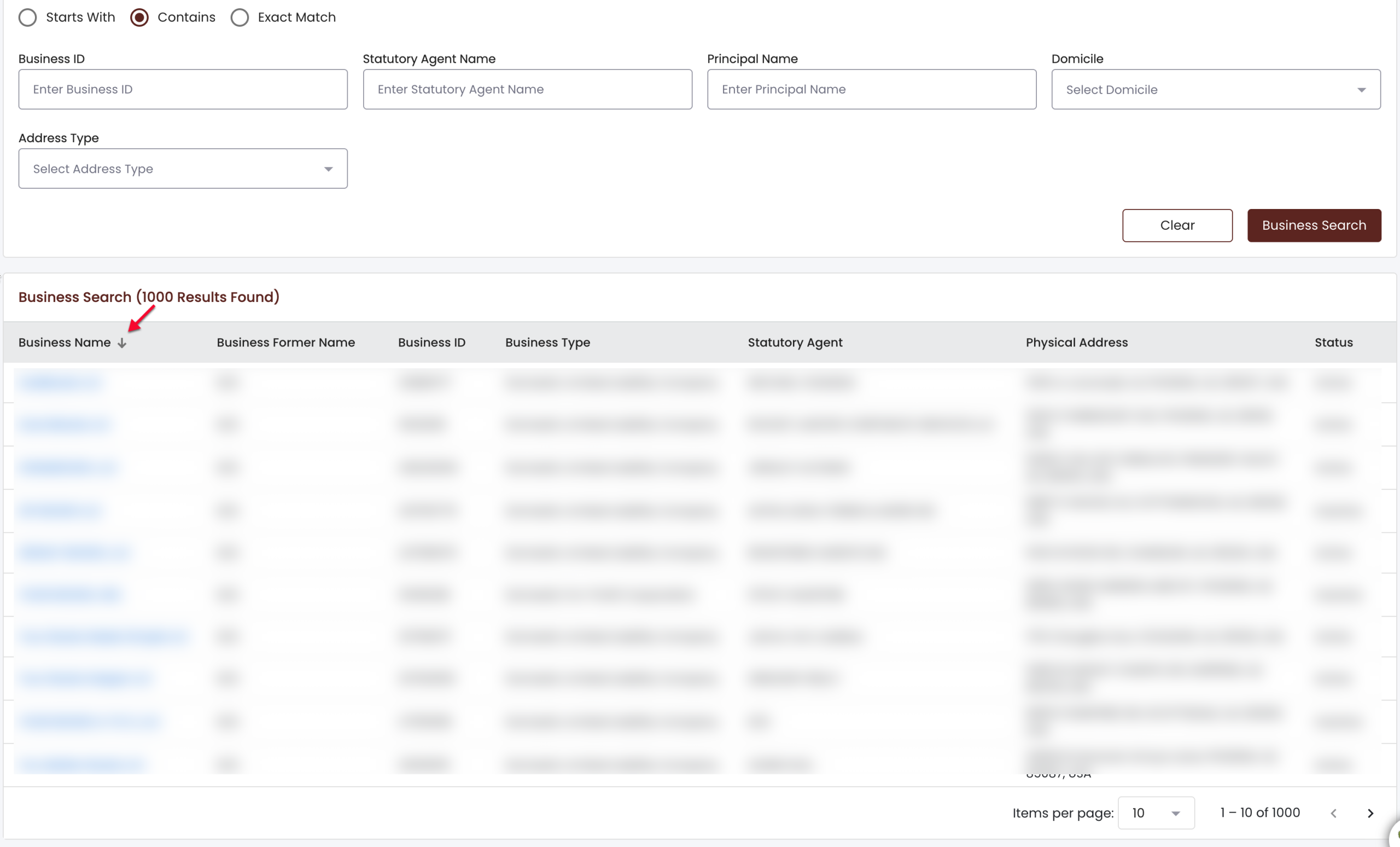
Task: Click the Business Type column header
Action: (x=548, y=343)
